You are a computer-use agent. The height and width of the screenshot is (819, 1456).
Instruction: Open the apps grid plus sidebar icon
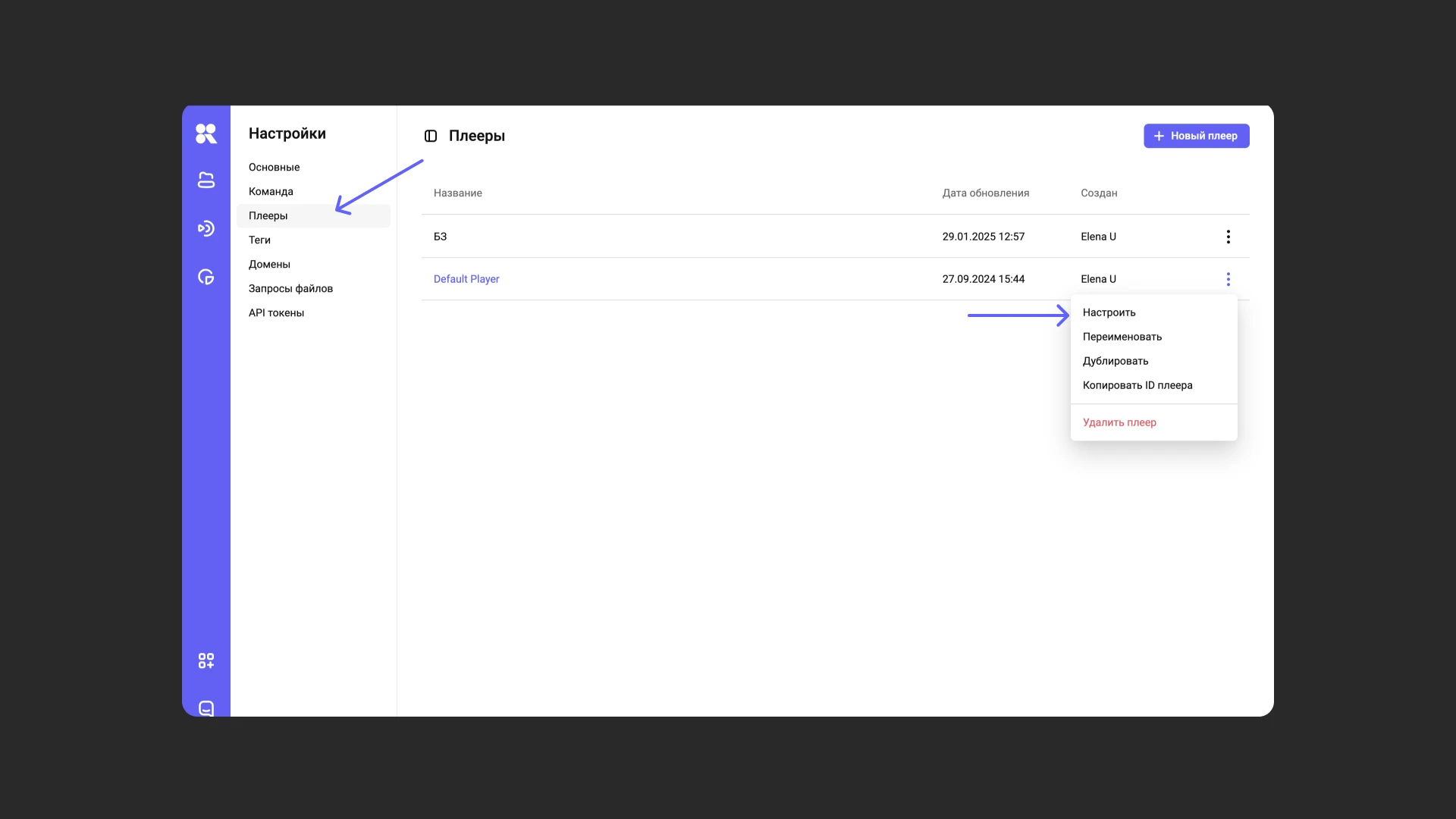point(206,661)
